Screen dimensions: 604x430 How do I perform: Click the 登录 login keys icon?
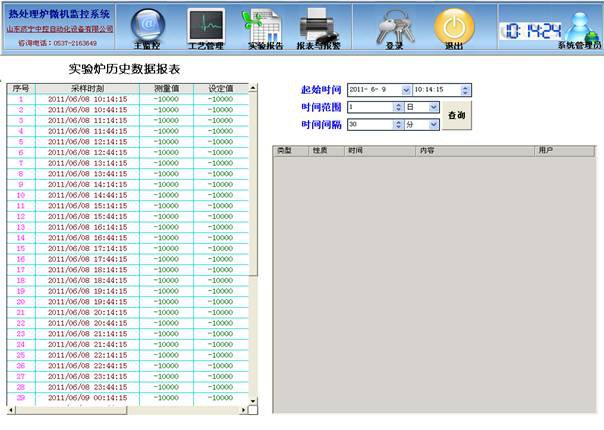click(395, 26)
